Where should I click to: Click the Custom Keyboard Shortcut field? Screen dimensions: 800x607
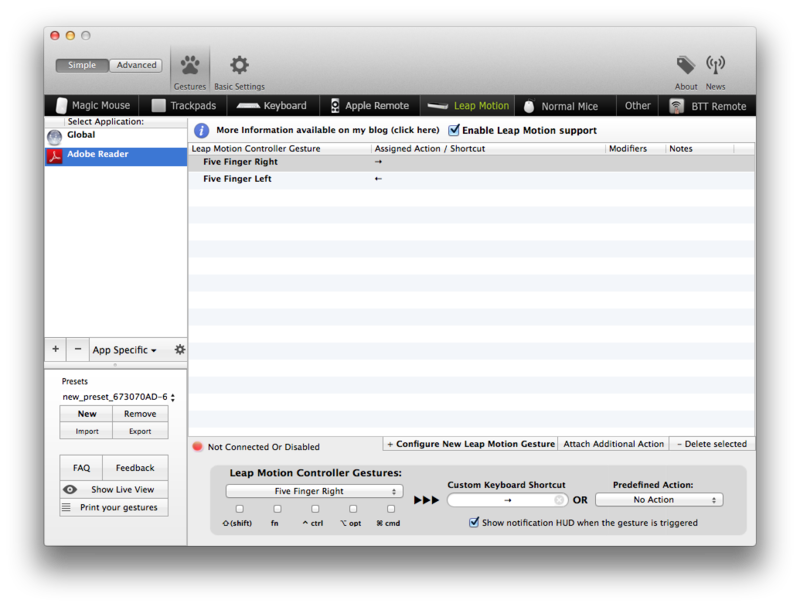pyautogui.click(x=507, y=500)
